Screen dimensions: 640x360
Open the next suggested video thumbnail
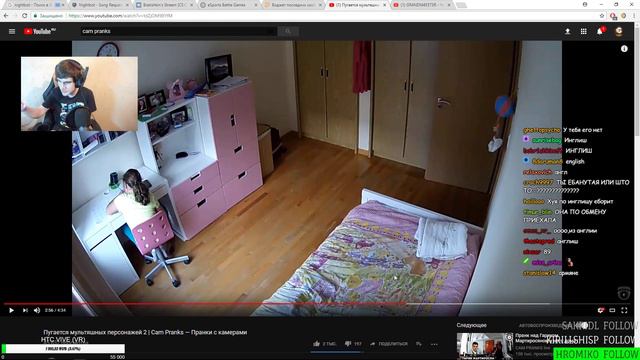point(485,346)
